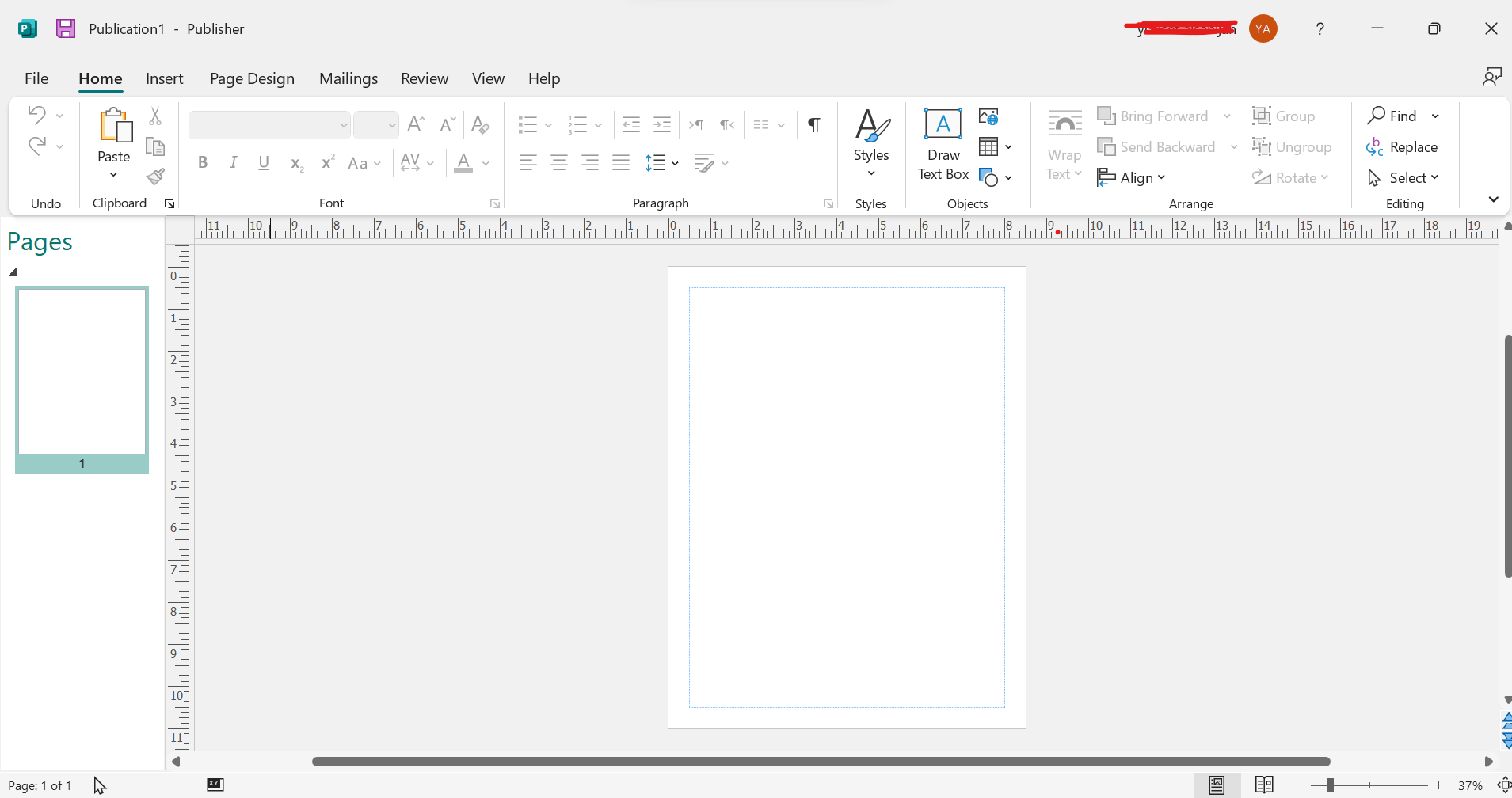Zoom out with the minus button
Image resolution: width=1512 pixels, height=798 pixels.
[1300, 785]
